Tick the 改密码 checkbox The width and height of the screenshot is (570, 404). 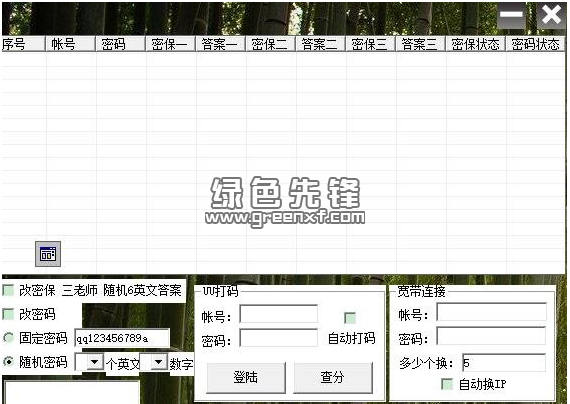point(8,314)
